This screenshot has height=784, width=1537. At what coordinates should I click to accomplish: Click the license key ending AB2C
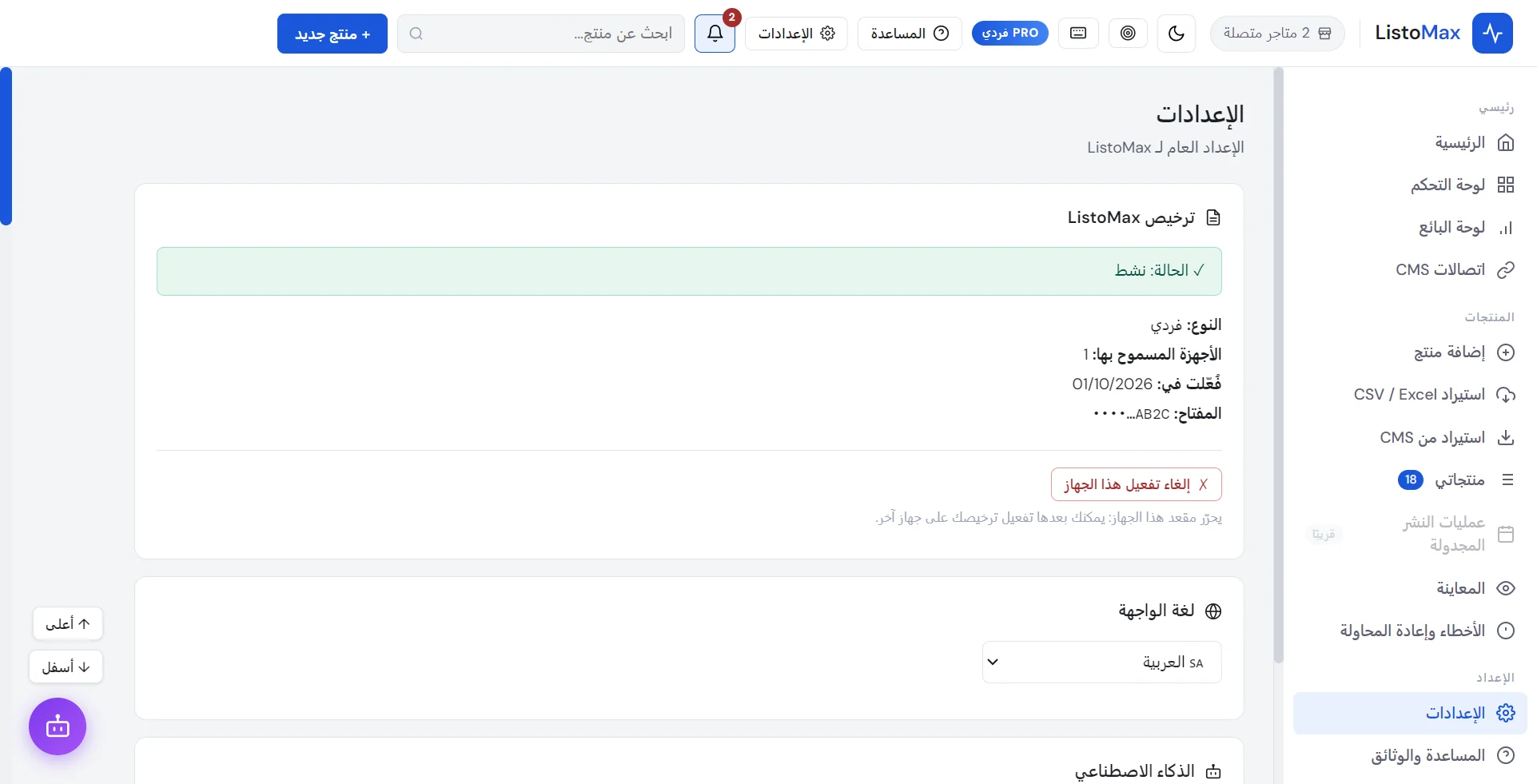[x=1132, y=414]
